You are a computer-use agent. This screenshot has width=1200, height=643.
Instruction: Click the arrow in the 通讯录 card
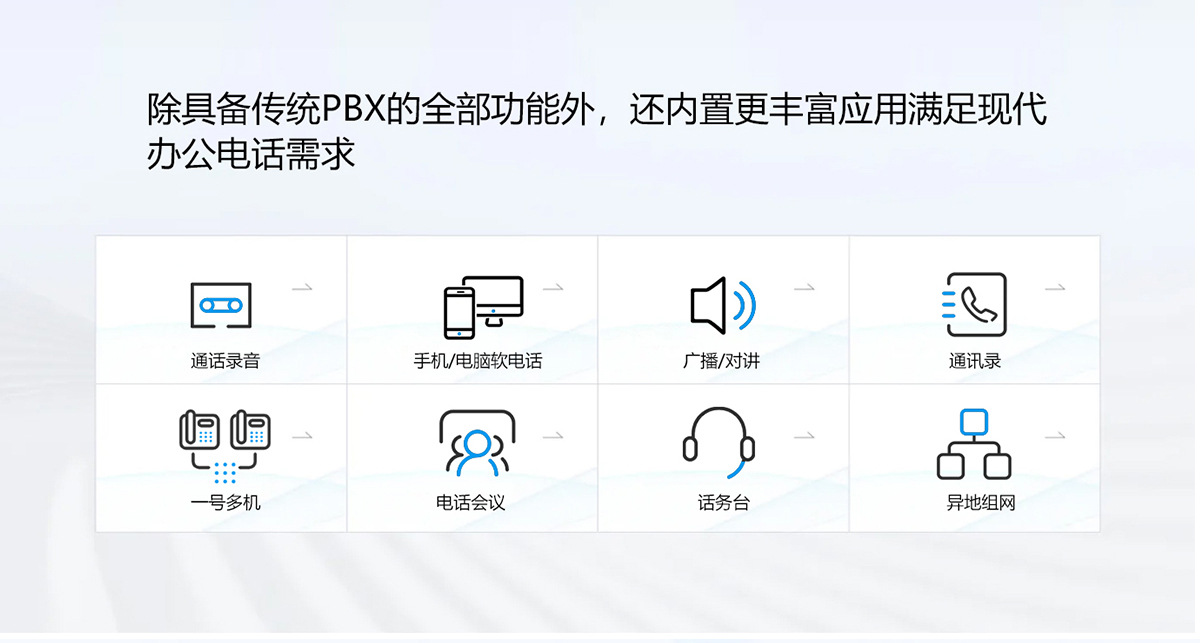[x=1054, y=288]
